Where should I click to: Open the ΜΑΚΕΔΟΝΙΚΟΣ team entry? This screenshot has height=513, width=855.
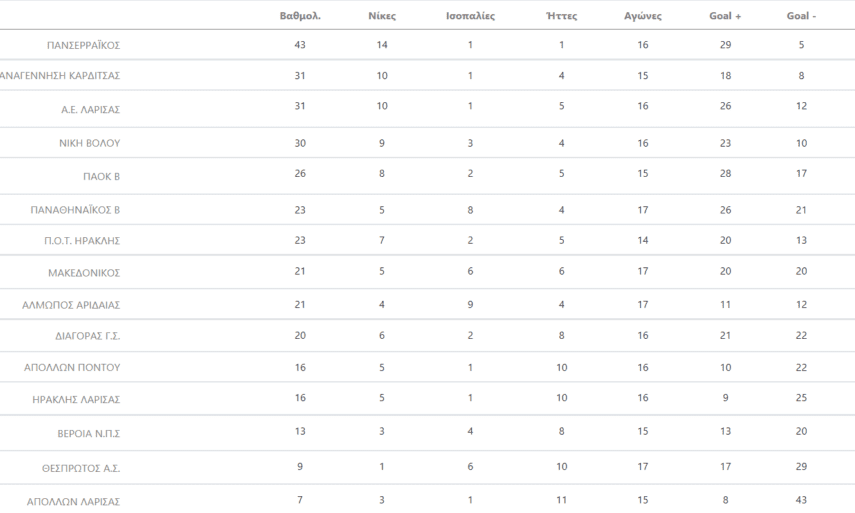coord(84,272)
